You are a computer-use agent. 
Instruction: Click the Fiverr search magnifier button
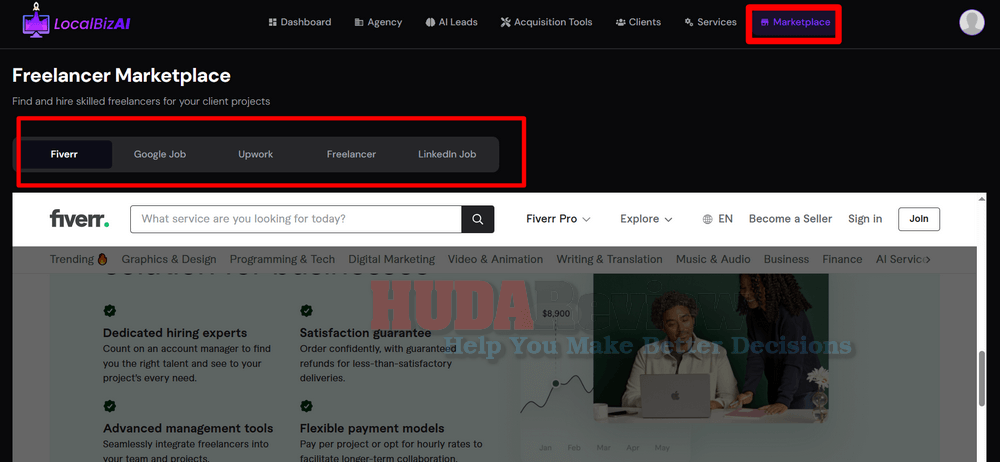pos(478,219)
